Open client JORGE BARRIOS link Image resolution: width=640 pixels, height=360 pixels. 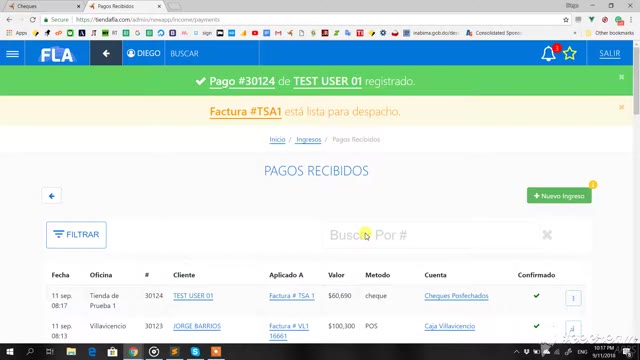[x=197, y=326]
